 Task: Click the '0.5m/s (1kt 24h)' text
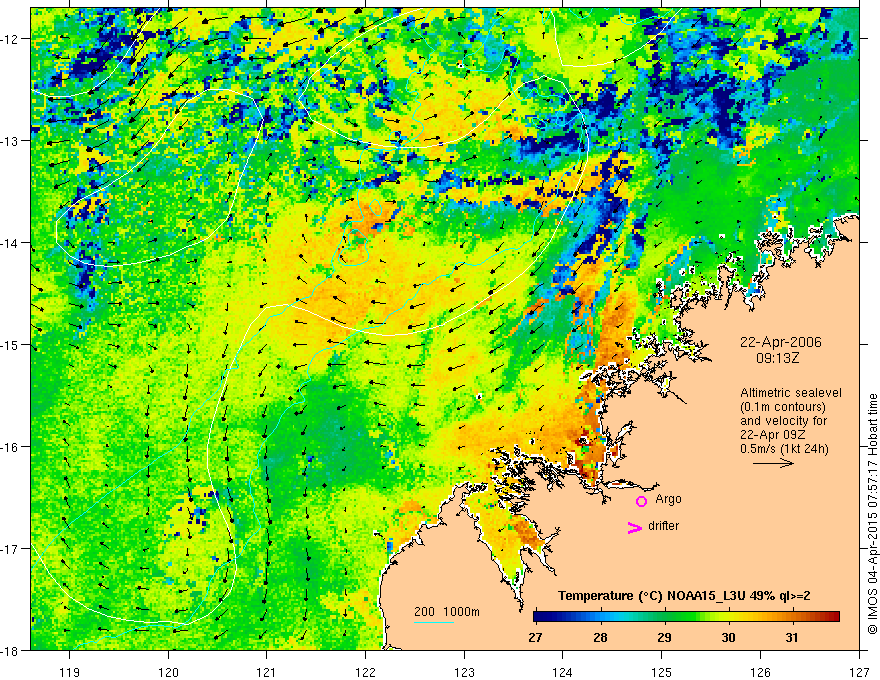[784, 449]
